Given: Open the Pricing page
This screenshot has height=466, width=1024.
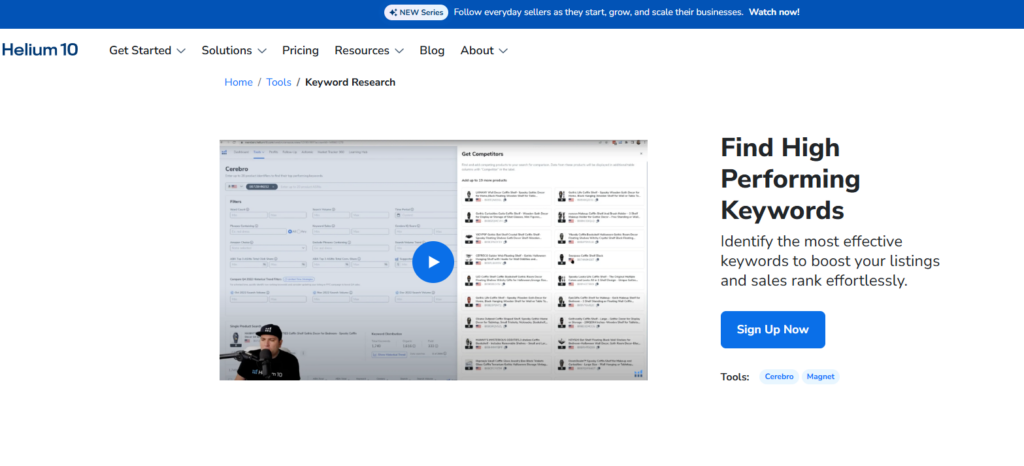Looking at the screenshot, I should pyautogui.click(x=300, y=50).
